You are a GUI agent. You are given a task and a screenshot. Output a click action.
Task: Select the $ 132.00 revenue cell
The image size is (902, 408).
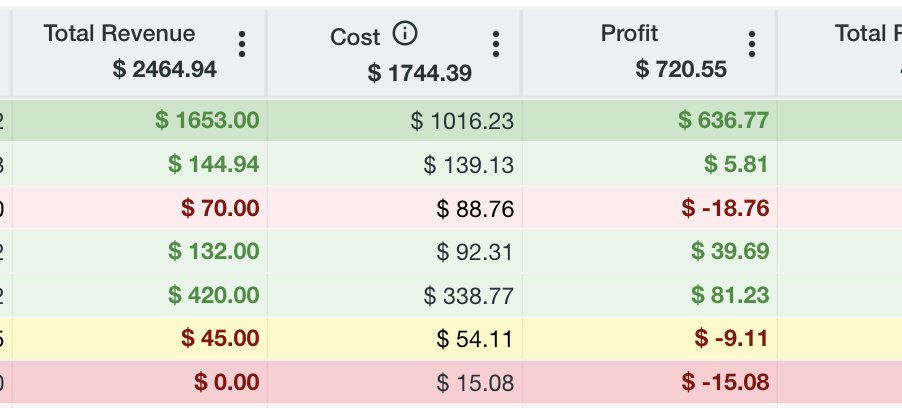[139, 251]
